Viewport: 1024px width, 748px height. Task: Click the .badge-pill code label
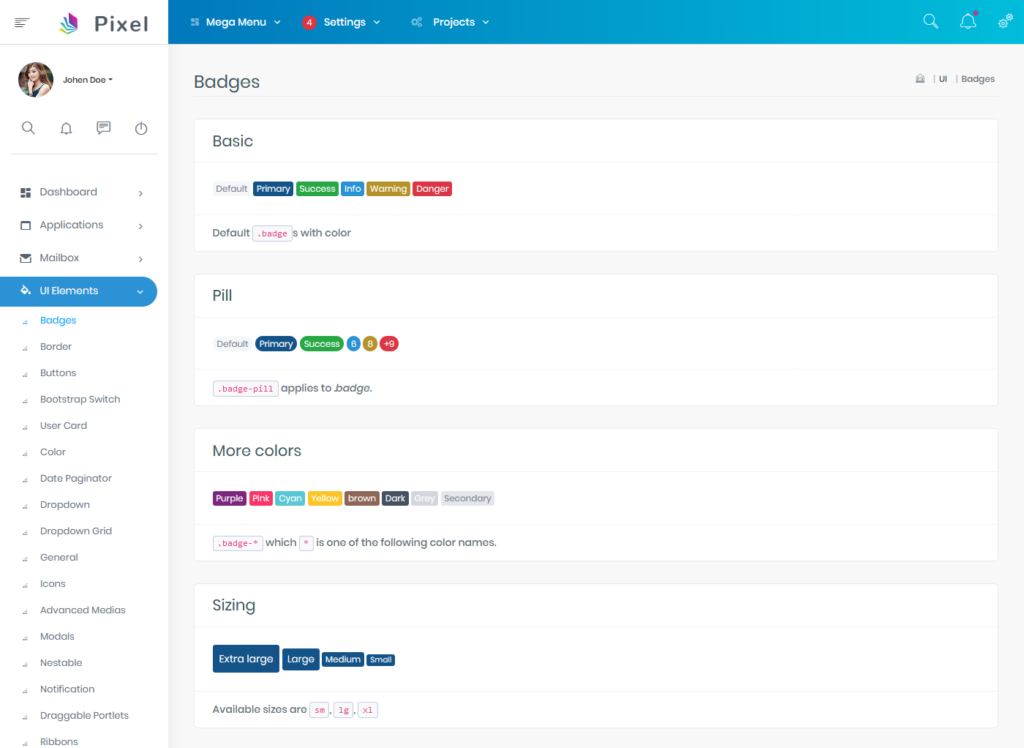(245, 389)
